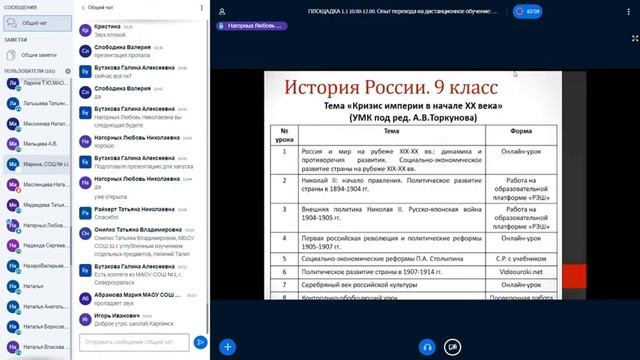Open the actions plus button

click(x=227, y=347)
